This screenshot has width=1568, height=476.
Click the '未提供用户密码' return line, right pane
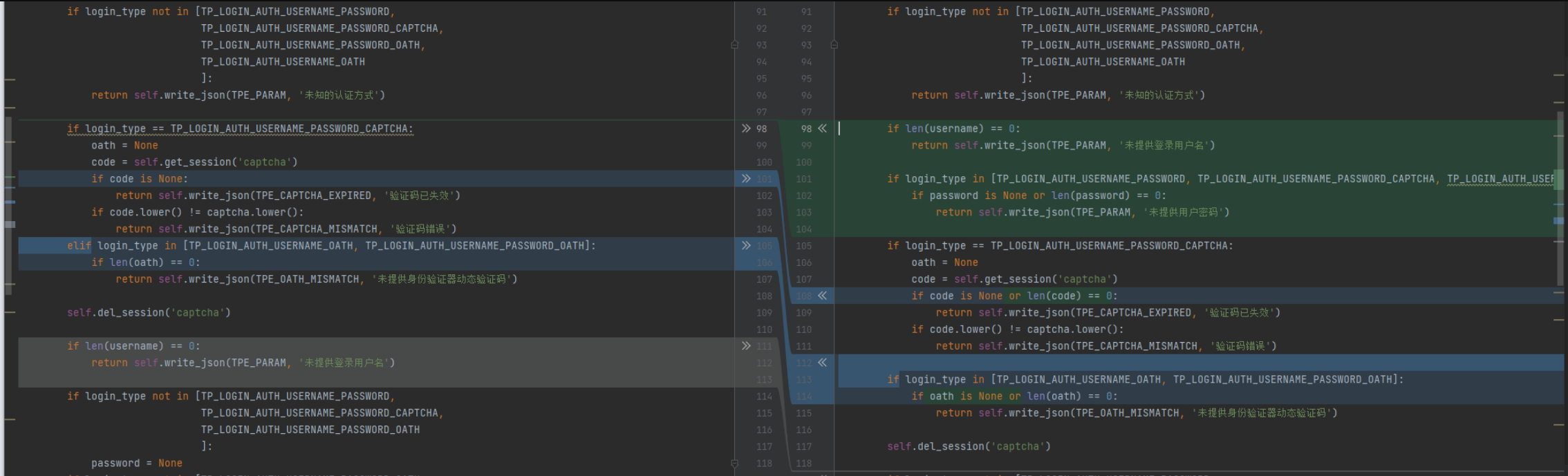click(1083, 212)
